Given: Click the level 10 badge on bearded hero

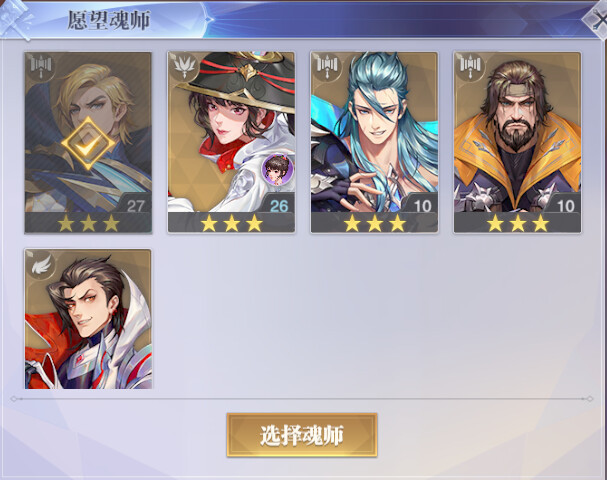Looking at the screenshot, I should point(564,204).
